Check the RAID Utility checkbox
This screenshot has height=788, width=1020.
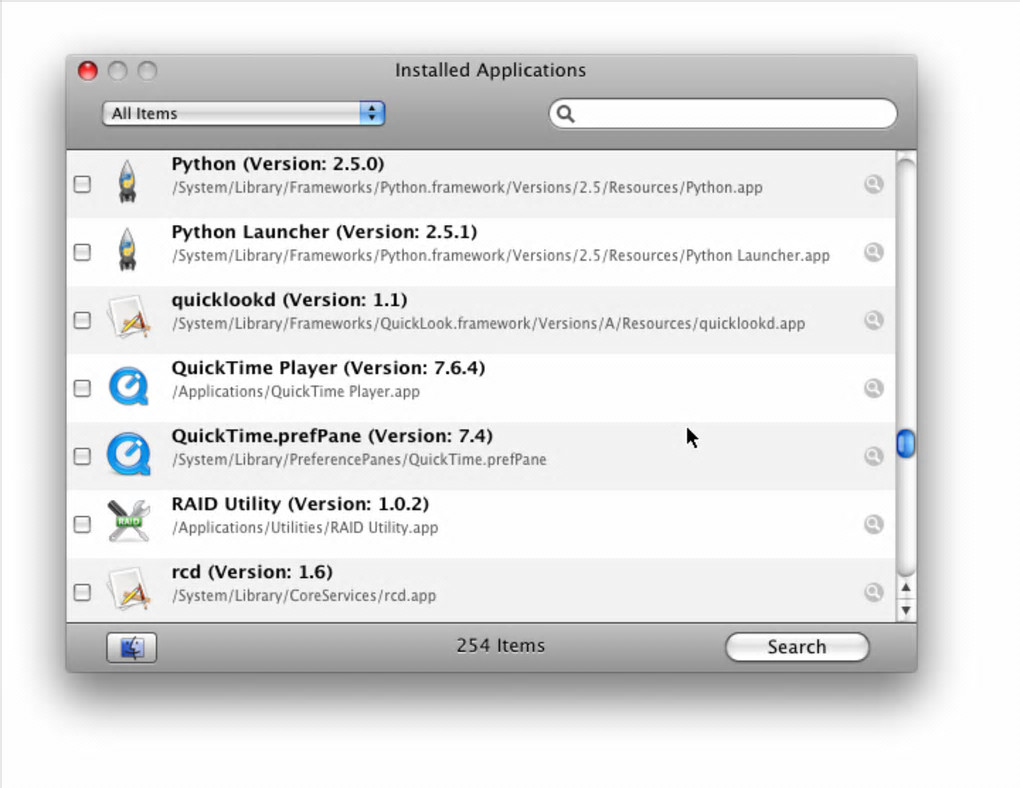82,524
